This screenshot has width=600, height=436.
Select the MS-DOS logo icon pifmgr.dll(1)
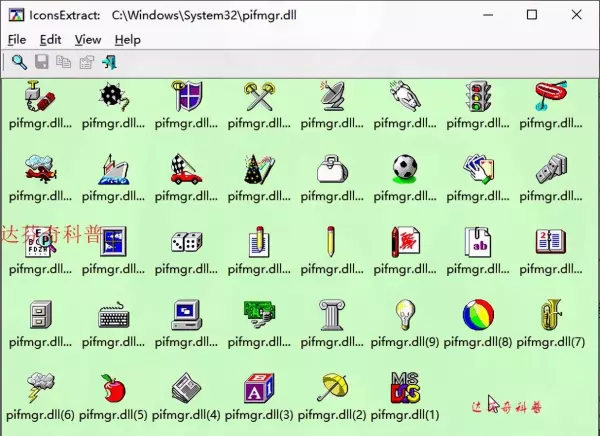[405, 387]
